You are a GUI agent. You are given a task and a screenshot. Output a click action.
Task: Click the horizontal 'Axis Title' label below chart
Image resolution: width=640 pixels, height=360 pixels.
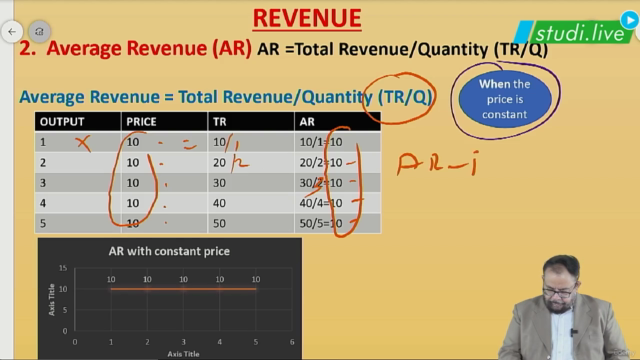tap(183, 354)
